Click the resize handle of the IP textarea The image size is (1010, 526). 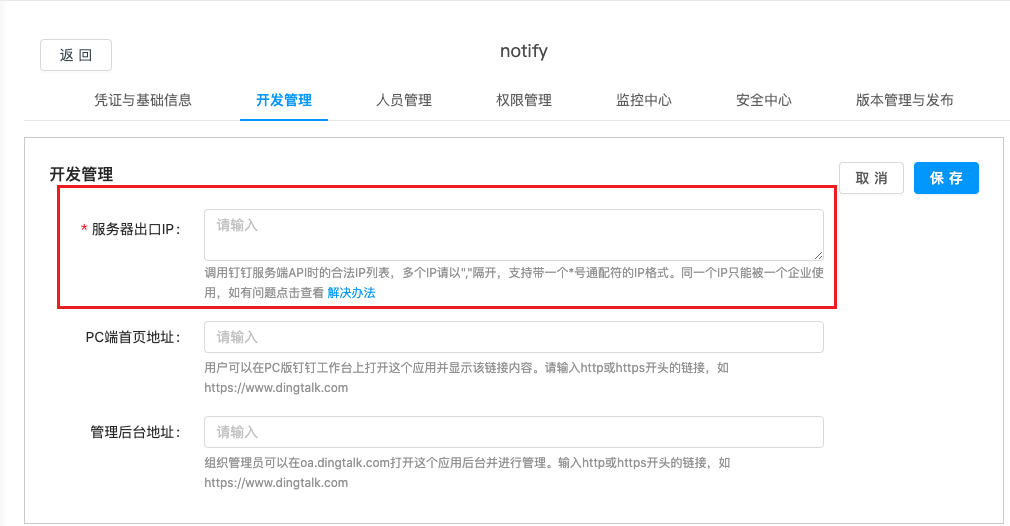coord(819,256)
